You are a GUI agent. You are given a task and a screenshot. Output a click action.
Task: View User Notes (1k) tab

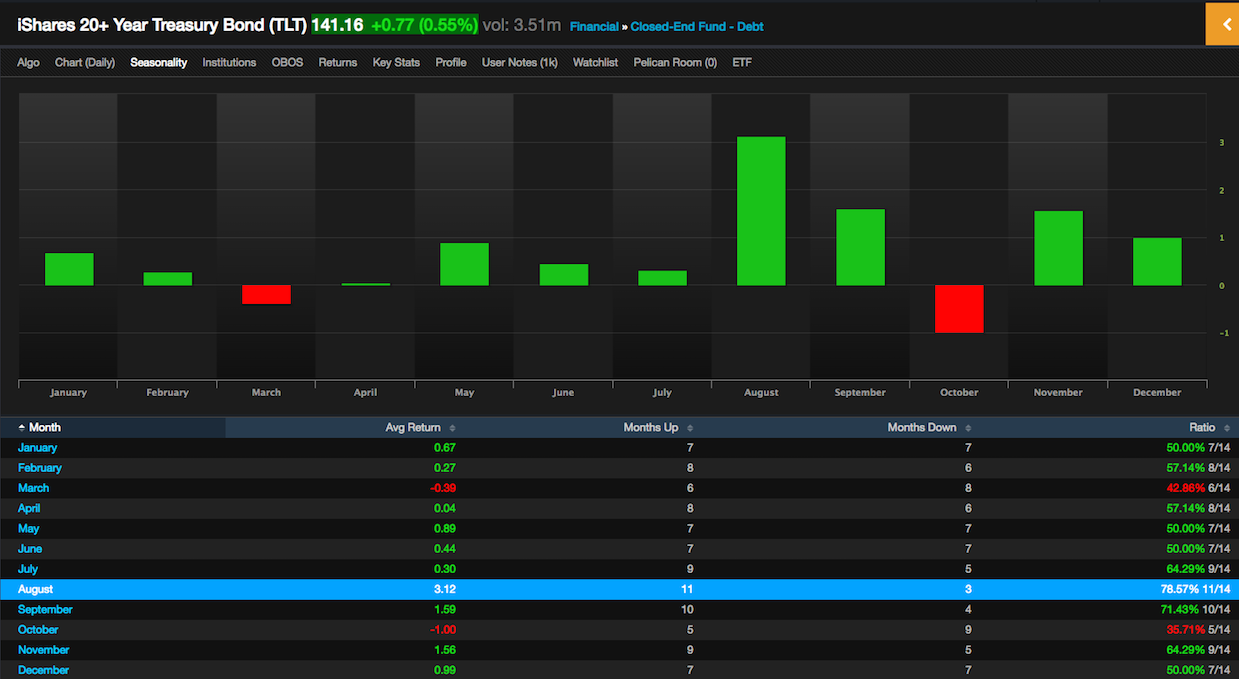click(520, 62)
